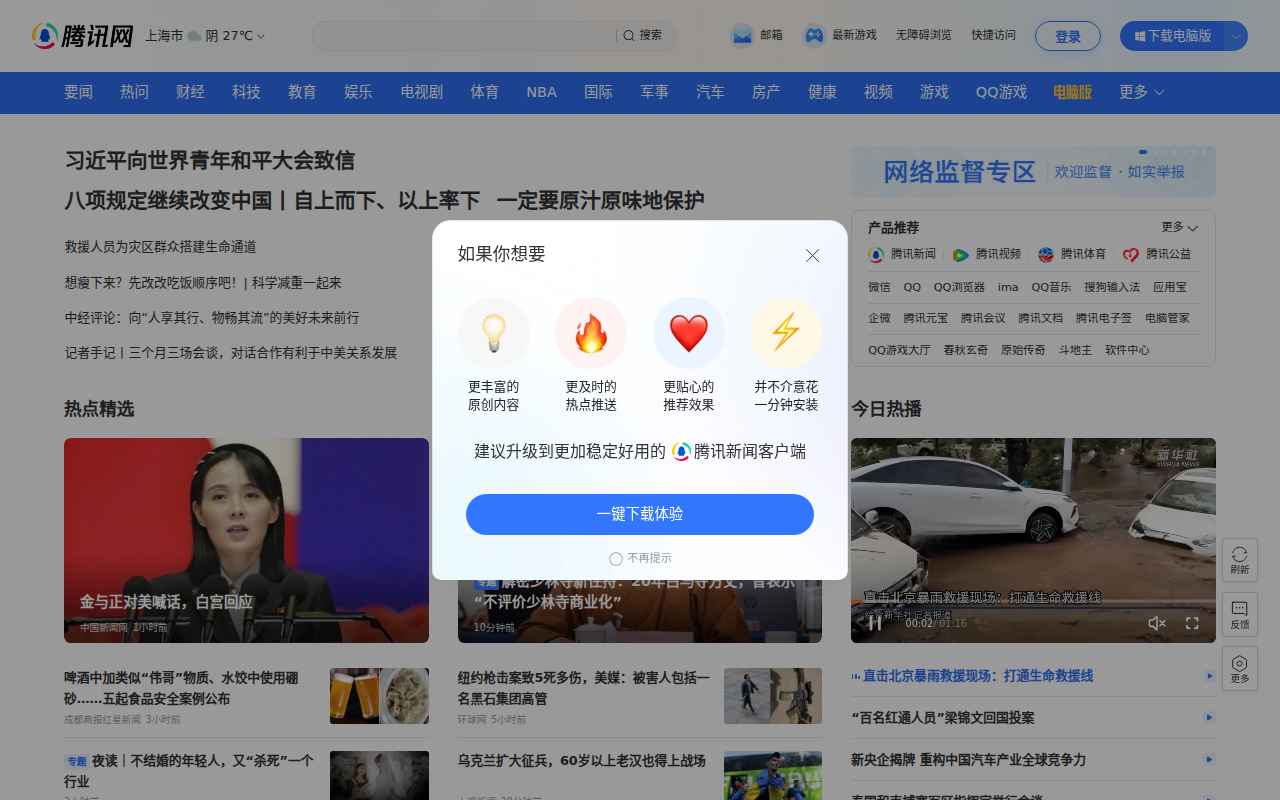1280x800 pixels.
Task: Click the 腾讯公益 product icon
Action: click(x=1131, y=255)
